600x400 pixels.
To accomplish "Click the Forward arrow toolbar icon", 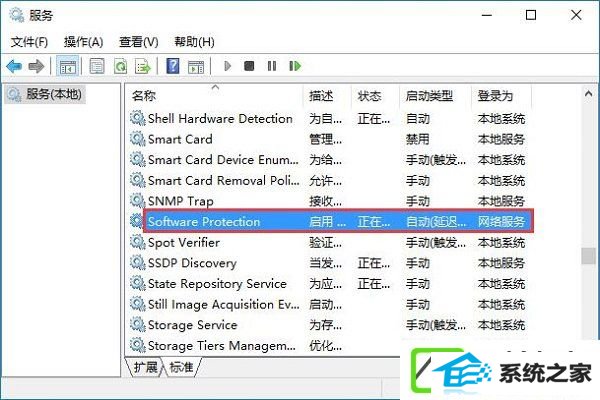I will [36, 66].
